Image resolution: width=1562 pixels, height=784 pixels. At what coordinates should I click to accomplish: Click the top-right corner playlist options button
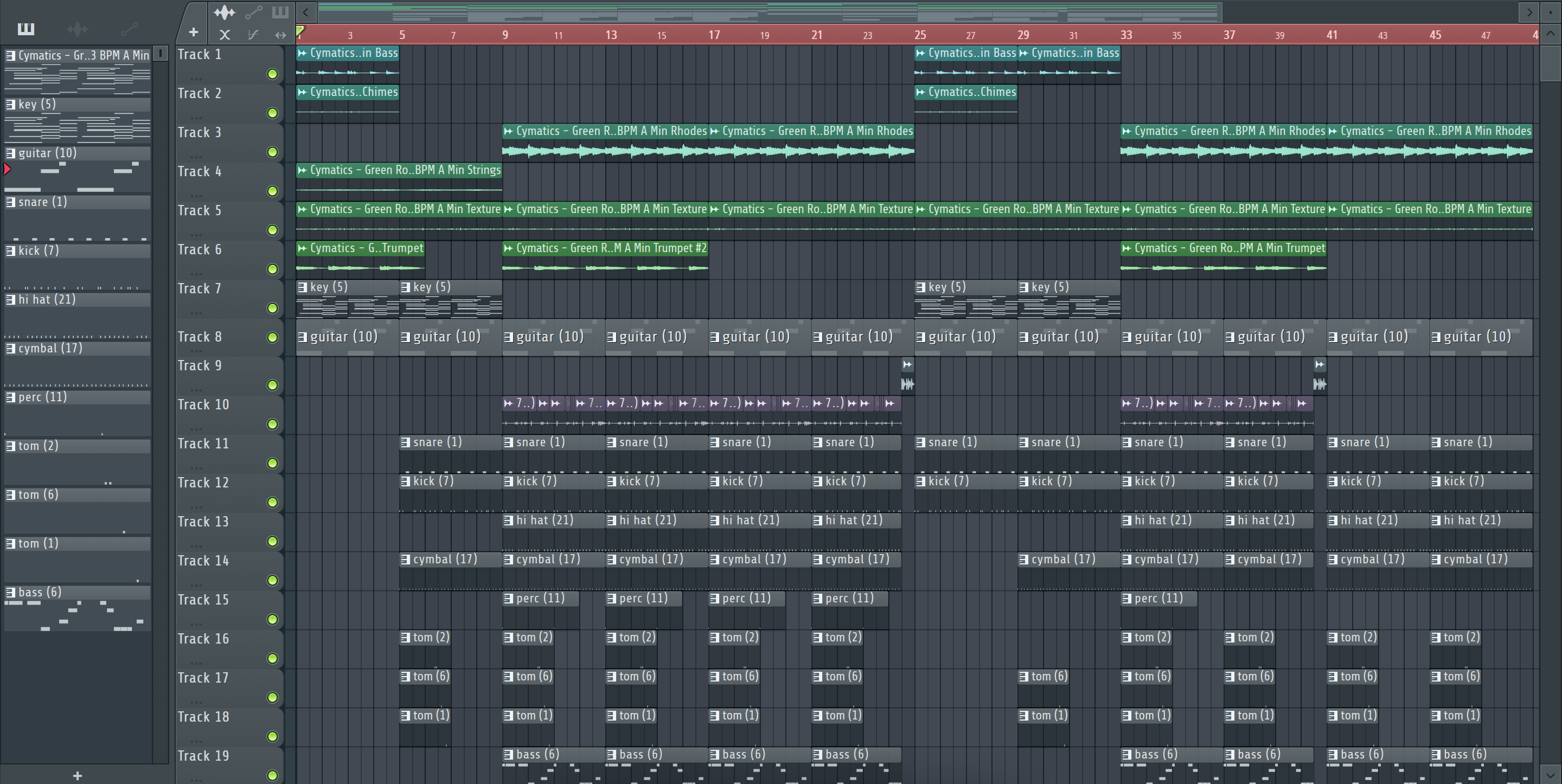pos(1551,11)
